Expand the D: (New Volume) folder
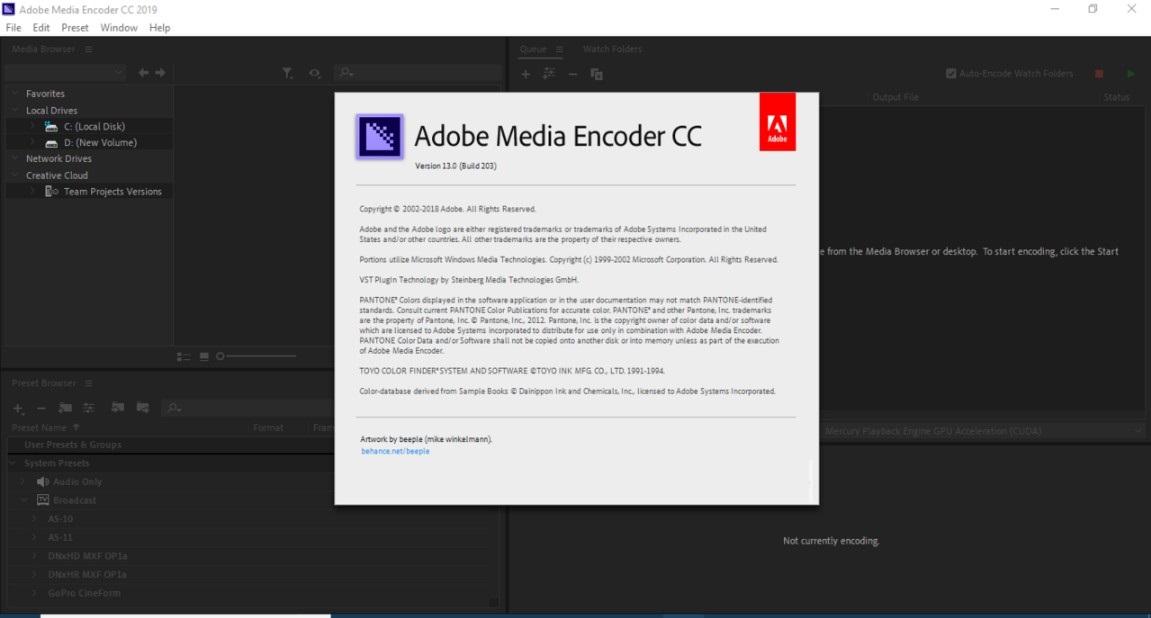The image size is (1151, 618). (32, 142)
